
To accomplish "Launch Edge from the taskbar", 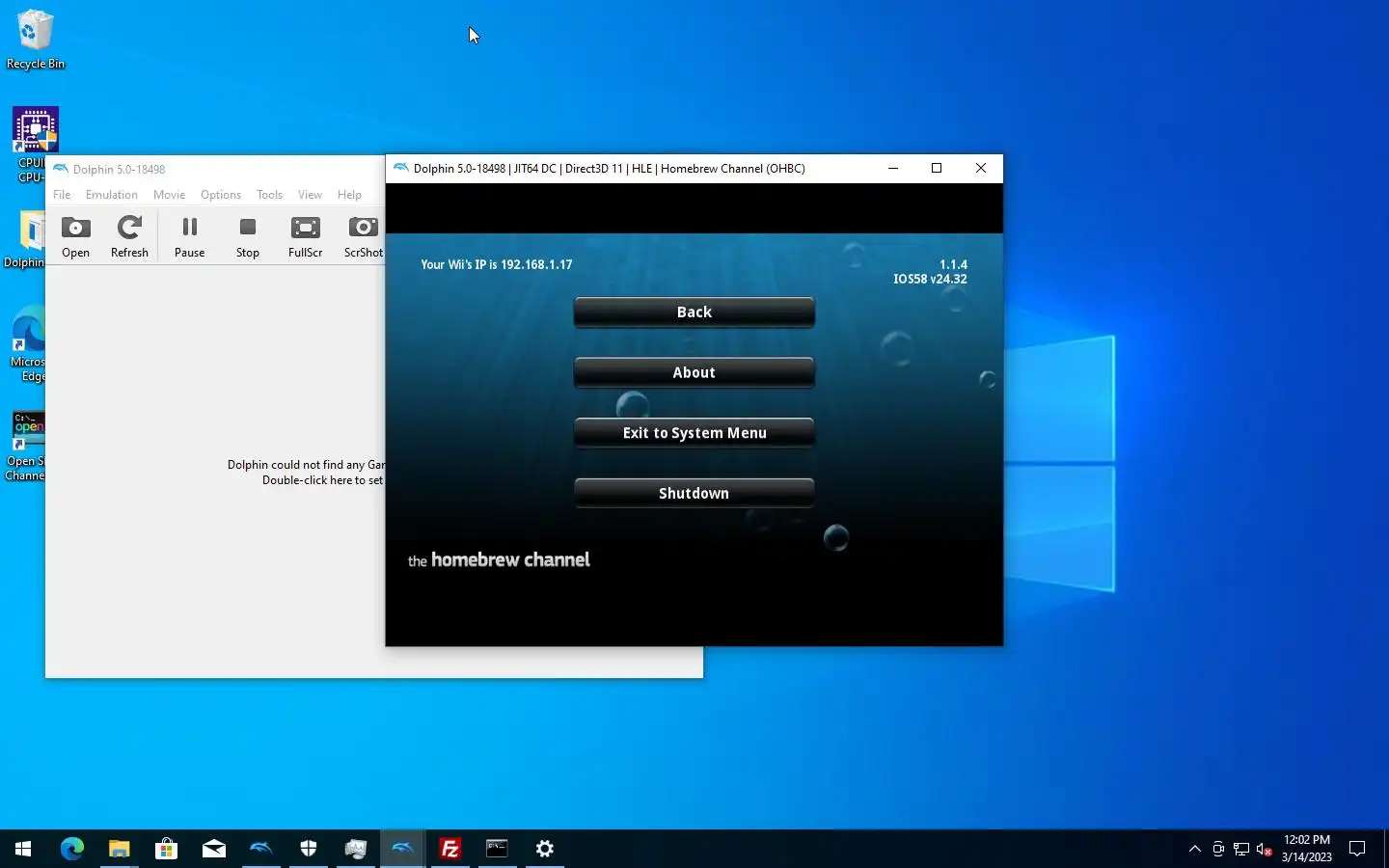I will point(71,849).
